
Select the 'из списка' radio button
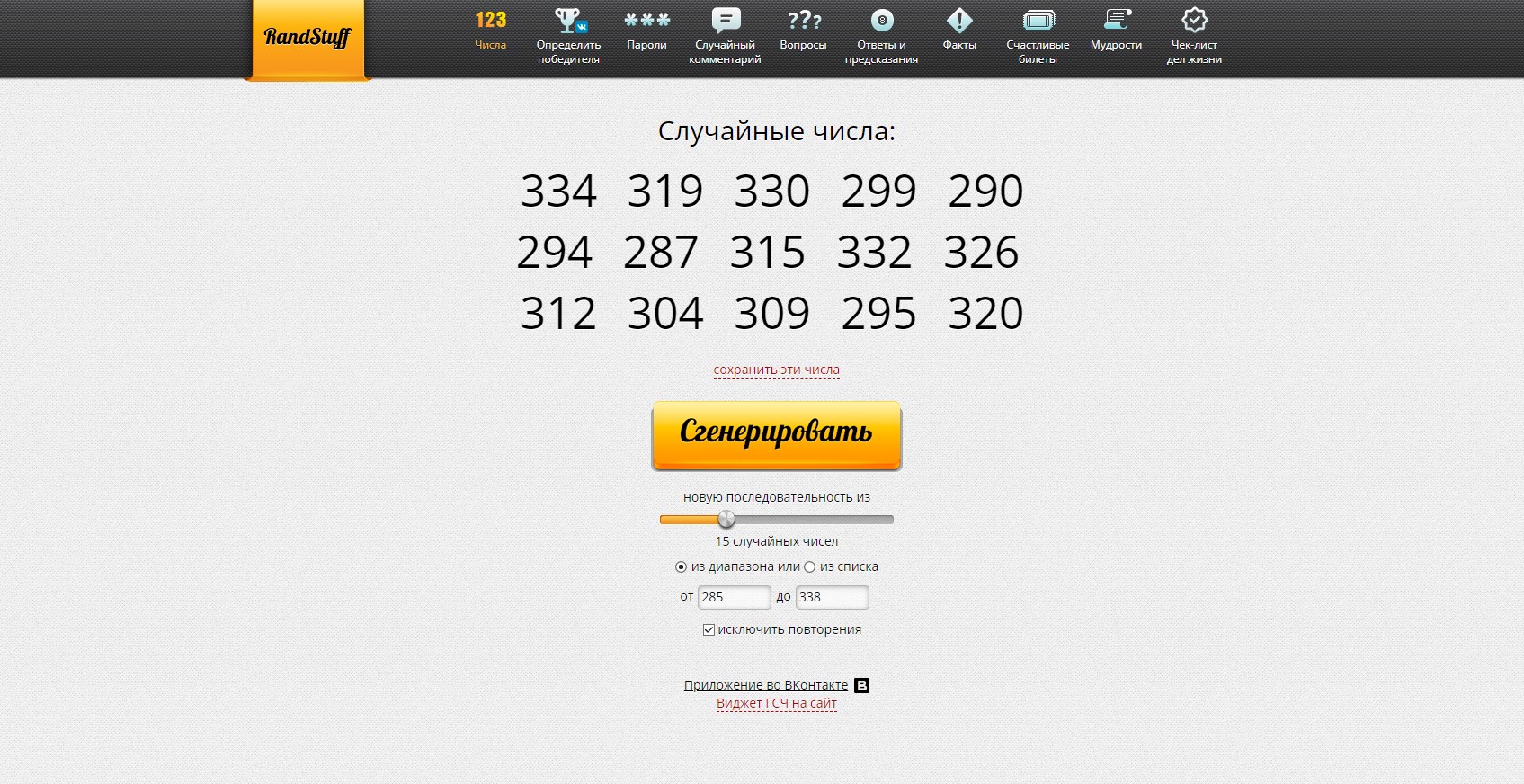coord(810,567)
